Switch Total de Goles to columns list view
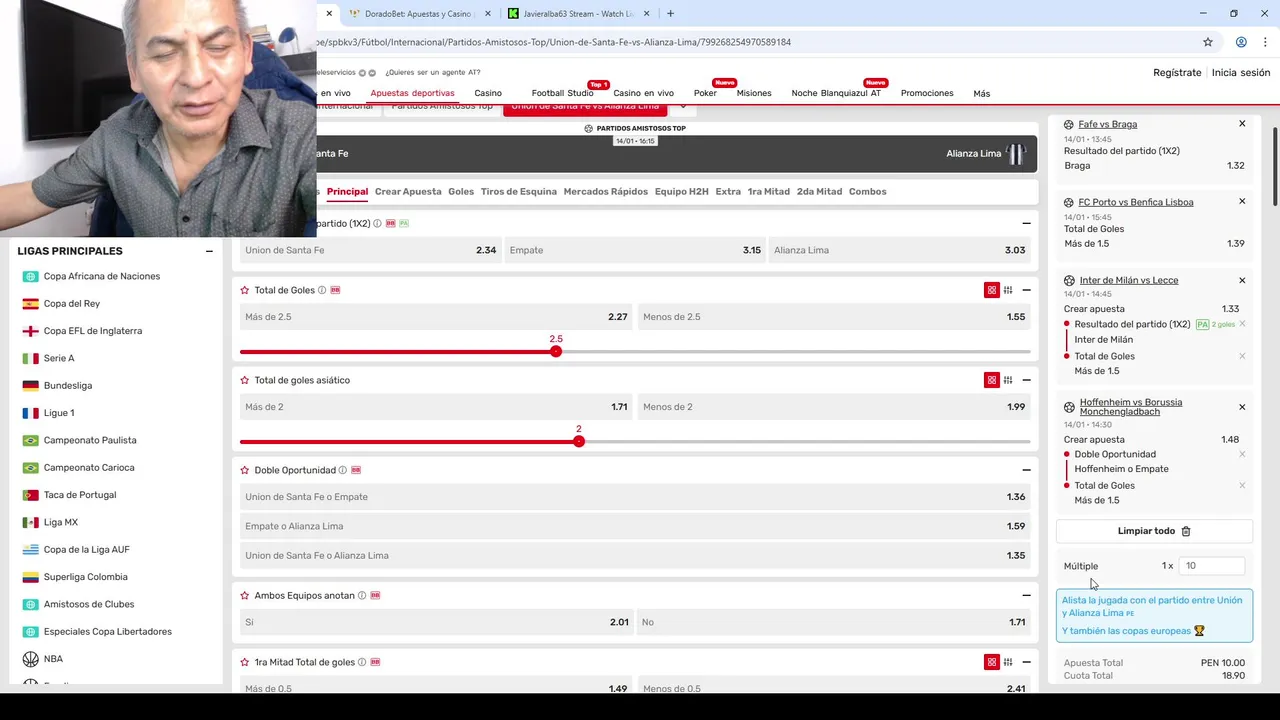Image resolution: width=1280 pixels, height=720 pixels. click(1008, 290)
